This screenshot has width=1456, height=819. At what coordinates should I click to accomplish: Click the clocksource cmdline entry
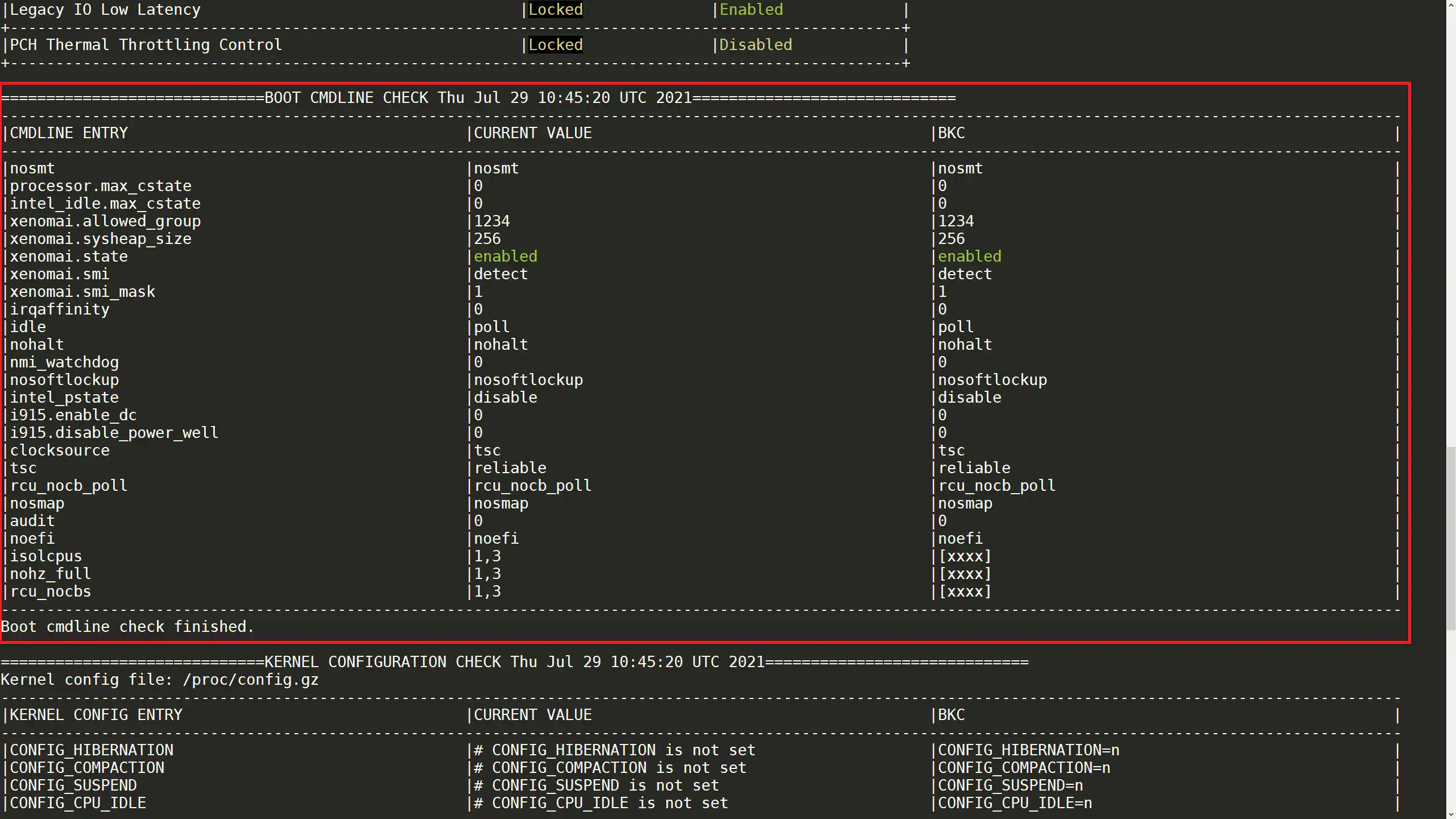tap(60, 450)
